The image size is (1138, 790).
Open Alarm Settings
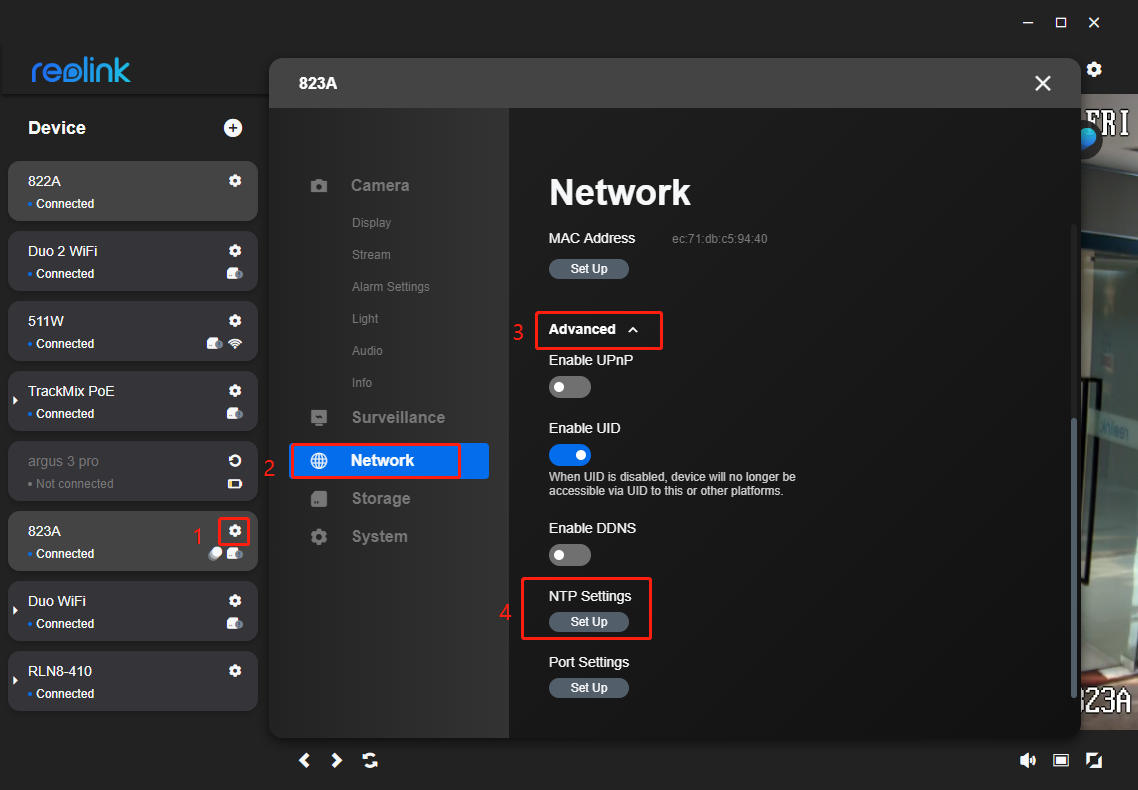(390, 287)
